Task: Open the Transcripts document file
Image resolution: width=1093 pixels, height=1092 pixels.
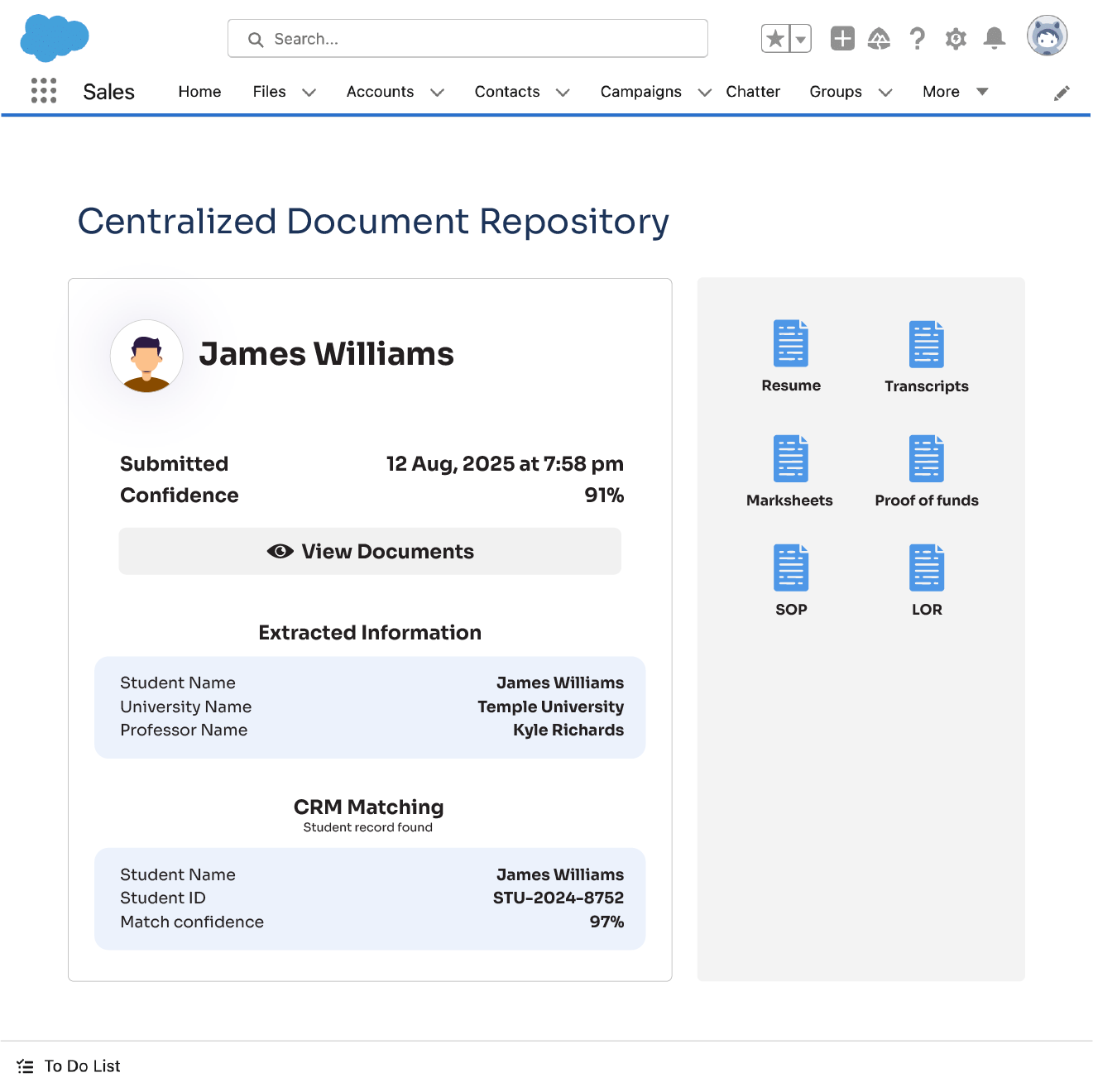Action: click(x=926, y=344)
